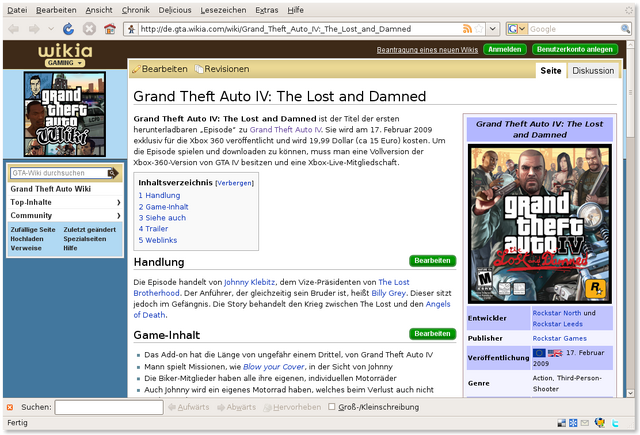The width and height of the screenshot is (640, 435).
Task: Click Bearbeiten button next to Game-Inhalt
Action: 432,334
